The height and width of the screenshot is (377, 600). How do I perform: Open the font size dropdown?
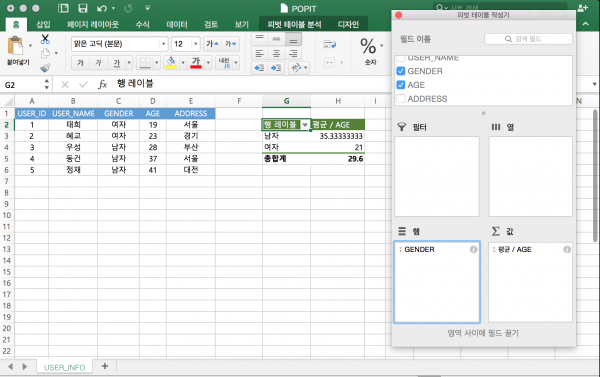pyautogui.click(x=196, y=44)
